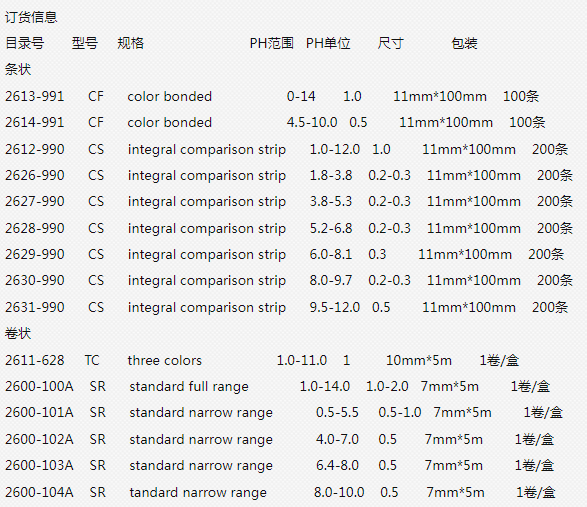This screenshot has height=507, width=587.
Task: Click catalog number 2611-628
Action: (x=34, y=360)
